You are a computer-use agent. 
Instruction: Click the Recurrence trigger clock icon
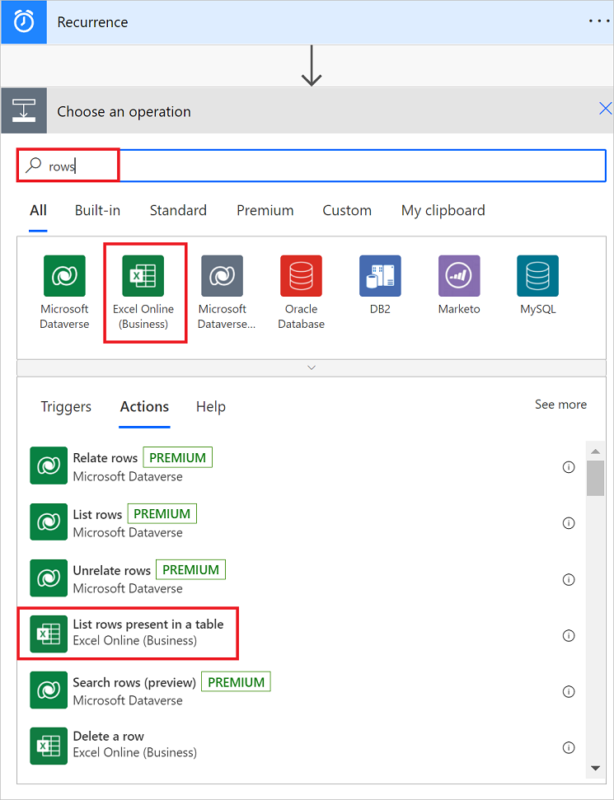[x=24, y=21]
